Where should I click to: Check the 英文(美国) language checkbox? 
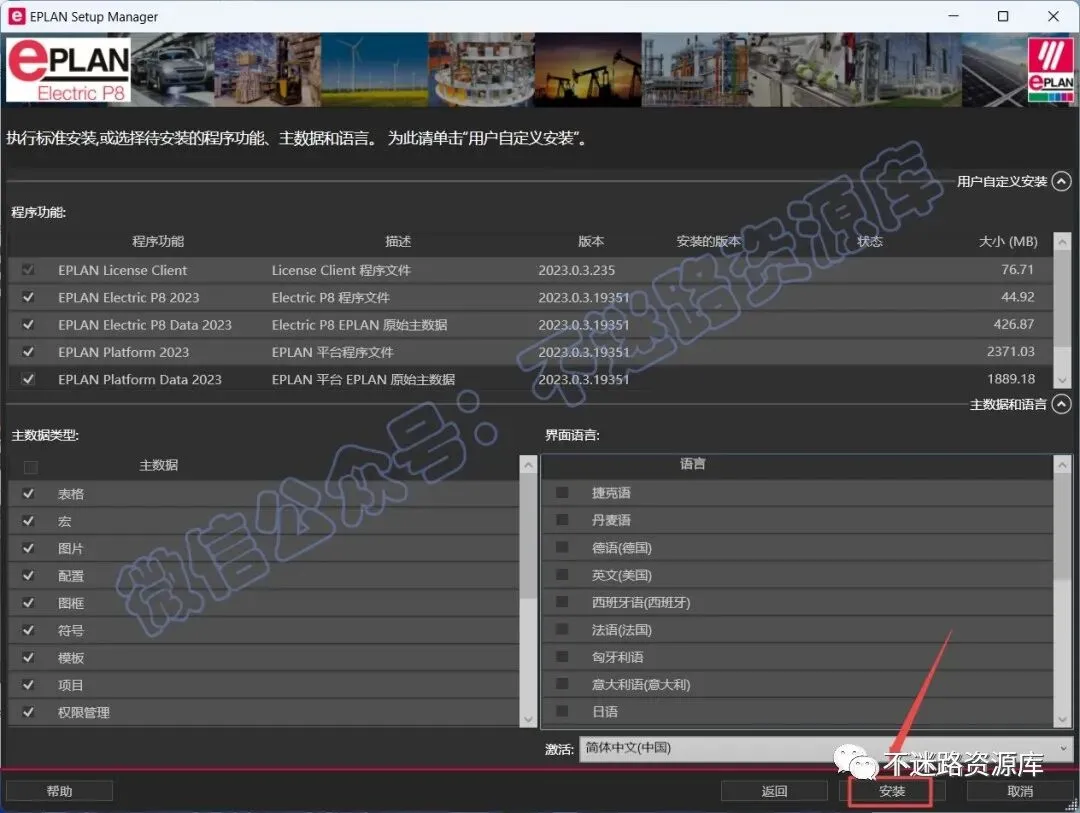562,574
